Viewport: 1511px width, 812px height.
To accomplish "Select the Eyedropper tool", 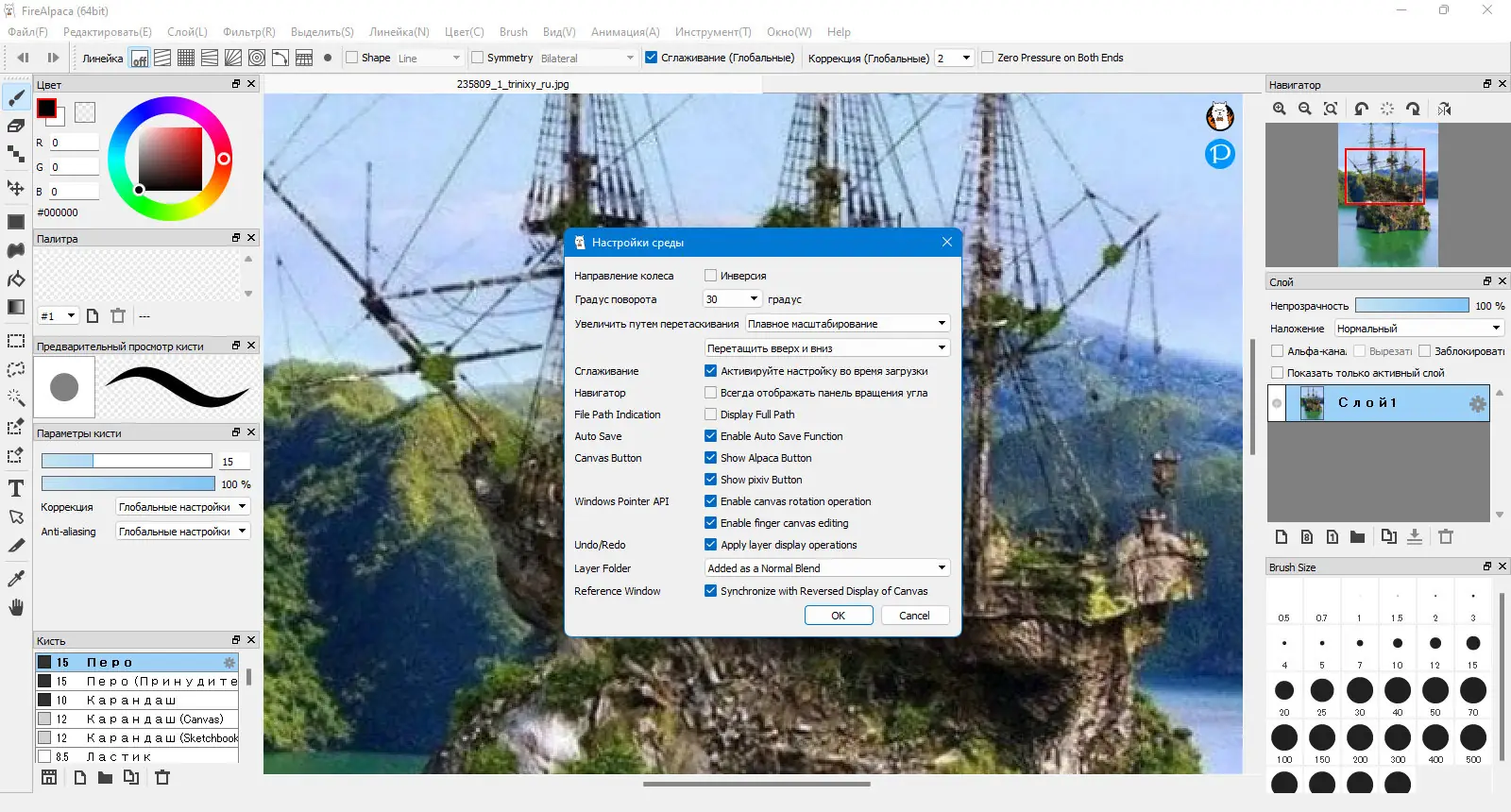I will pos(16,578).
